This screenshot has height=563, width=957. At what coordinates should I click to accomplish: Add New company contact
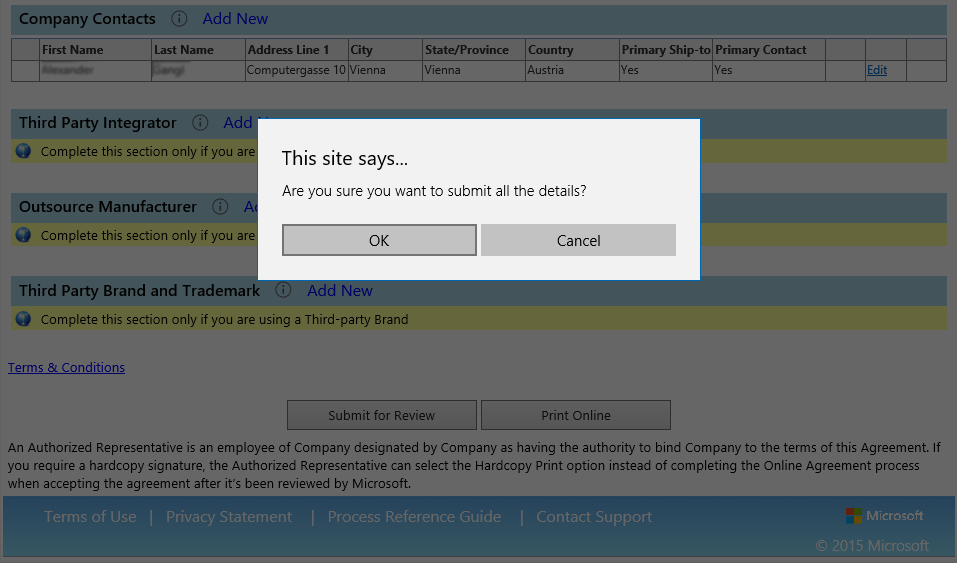pyautogui.click(x=235, y=19)
